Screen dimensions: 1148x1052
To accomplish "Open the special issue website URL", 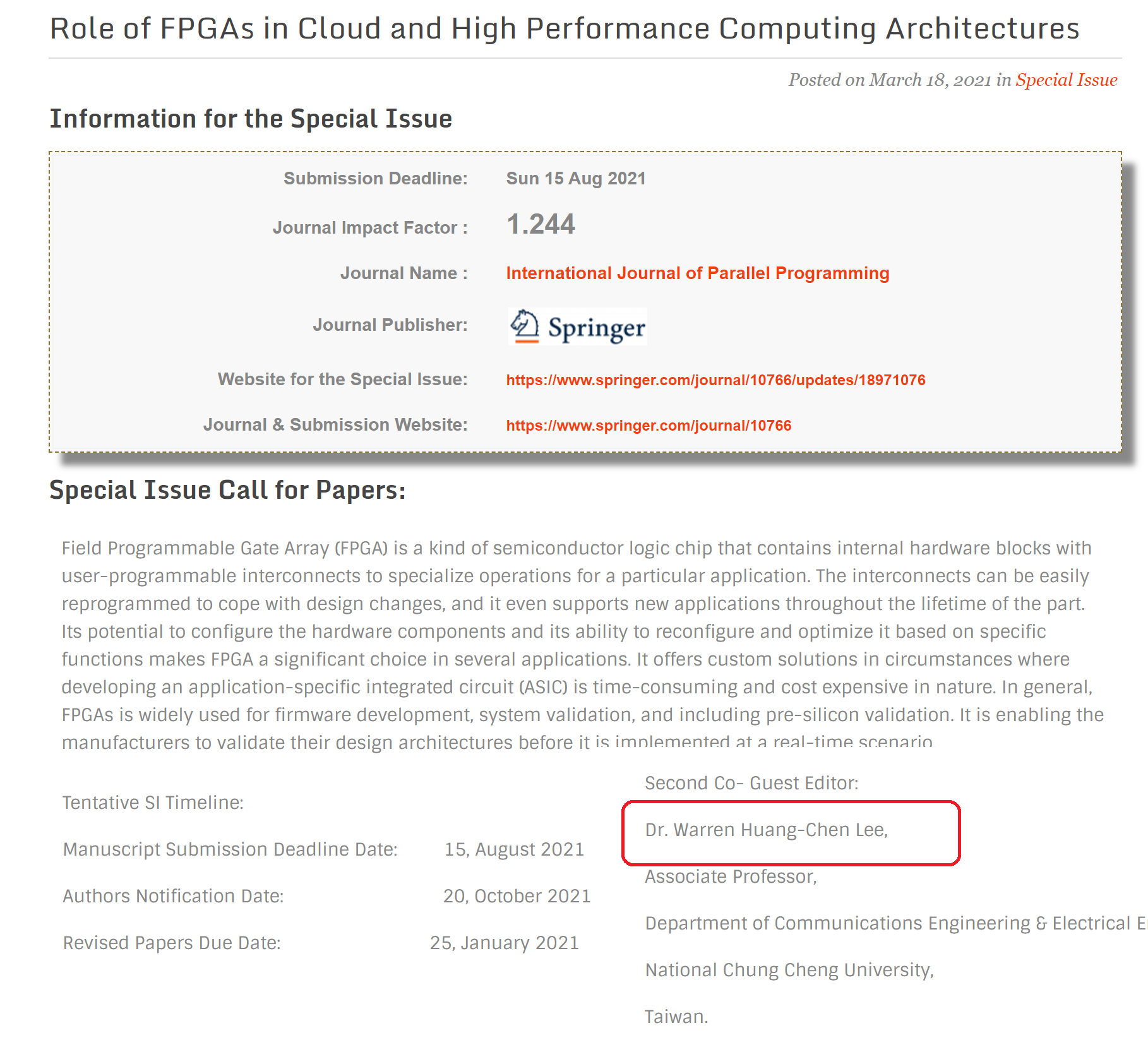I will pos(715,380).
